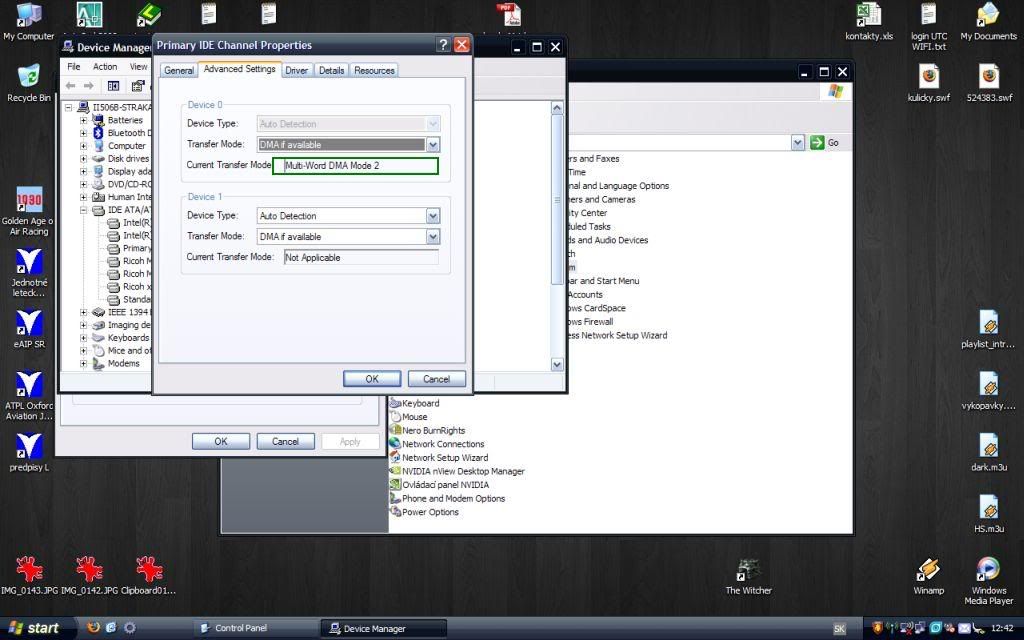Select the My Computer desktop icon
1024x640 pixels.
29,22
